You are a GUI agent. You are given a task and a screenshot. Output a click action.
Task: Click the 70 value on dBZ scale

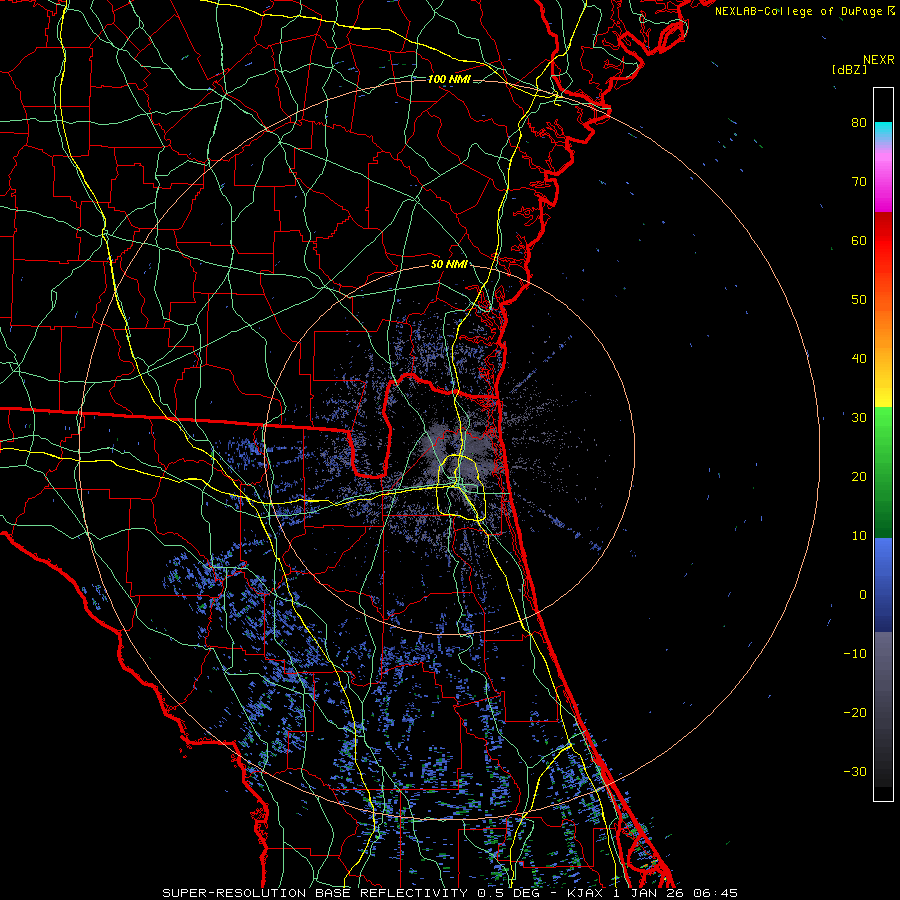point(859,181)
